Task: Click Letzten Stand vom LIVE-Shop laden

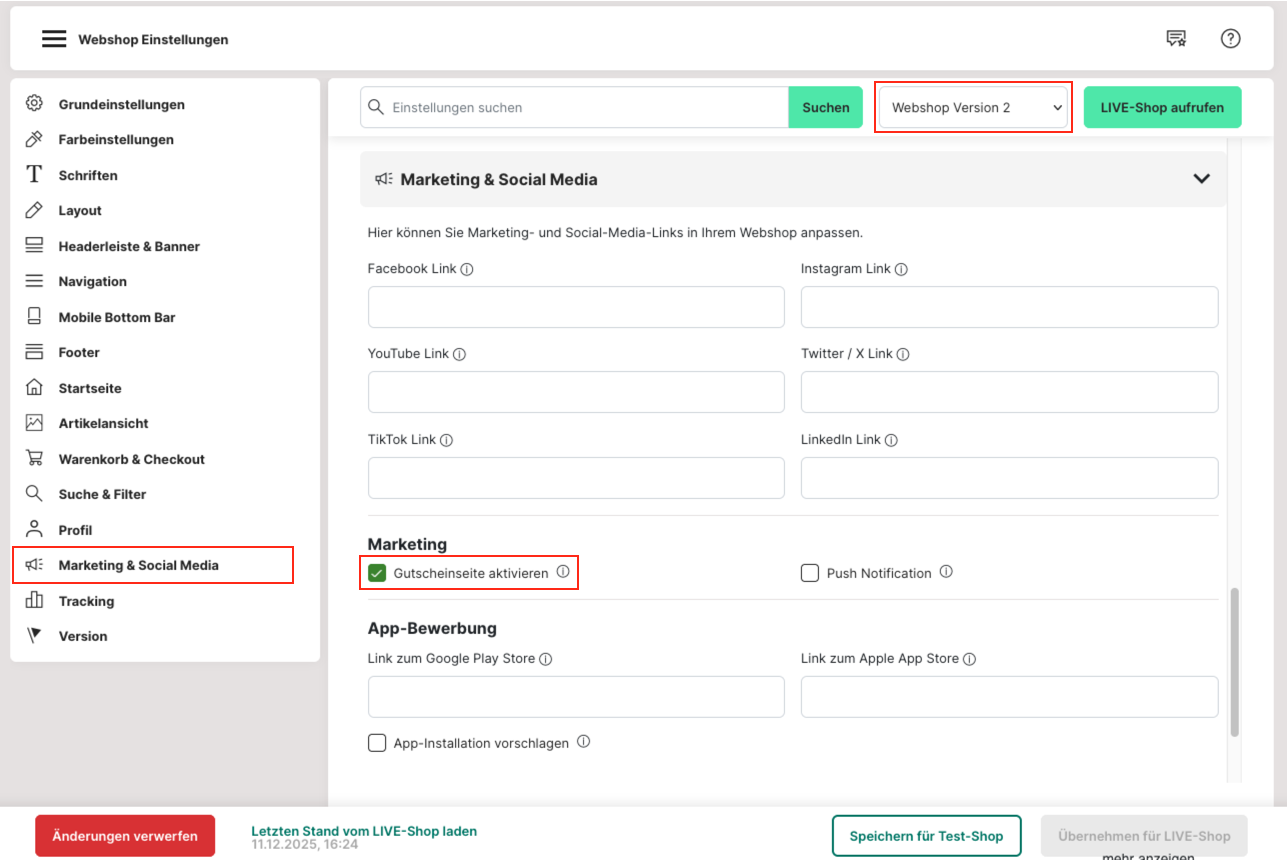Action: [x=364, y=831]
